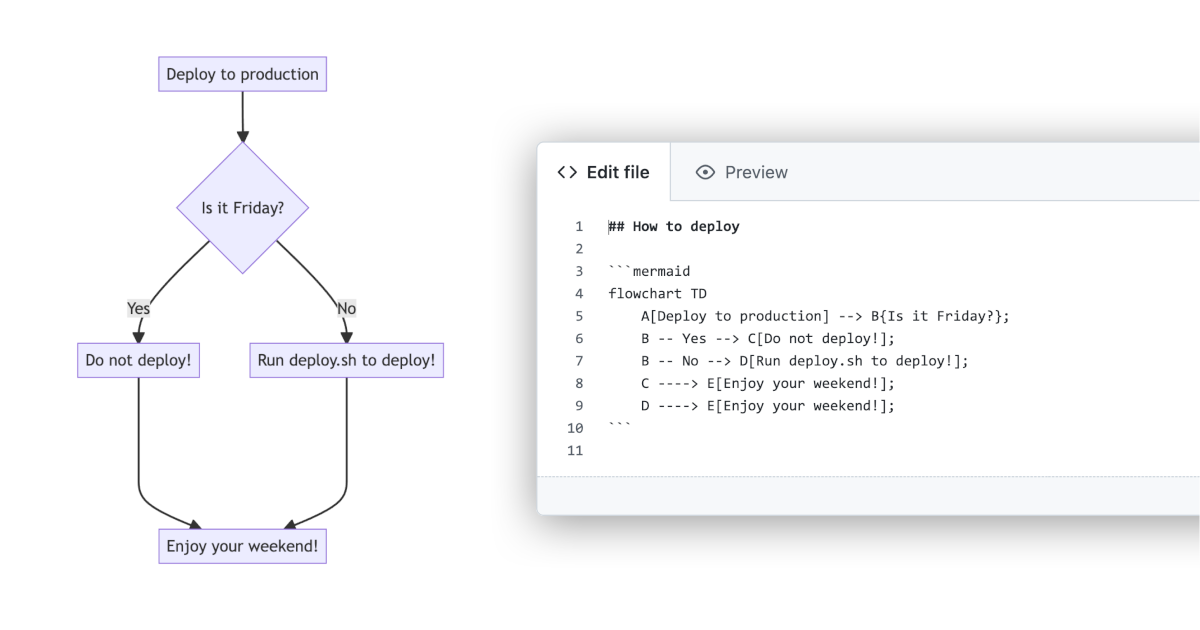Click line number 9 in the gutter
The image size is (1200, 630).
click(x=578, y=405)
